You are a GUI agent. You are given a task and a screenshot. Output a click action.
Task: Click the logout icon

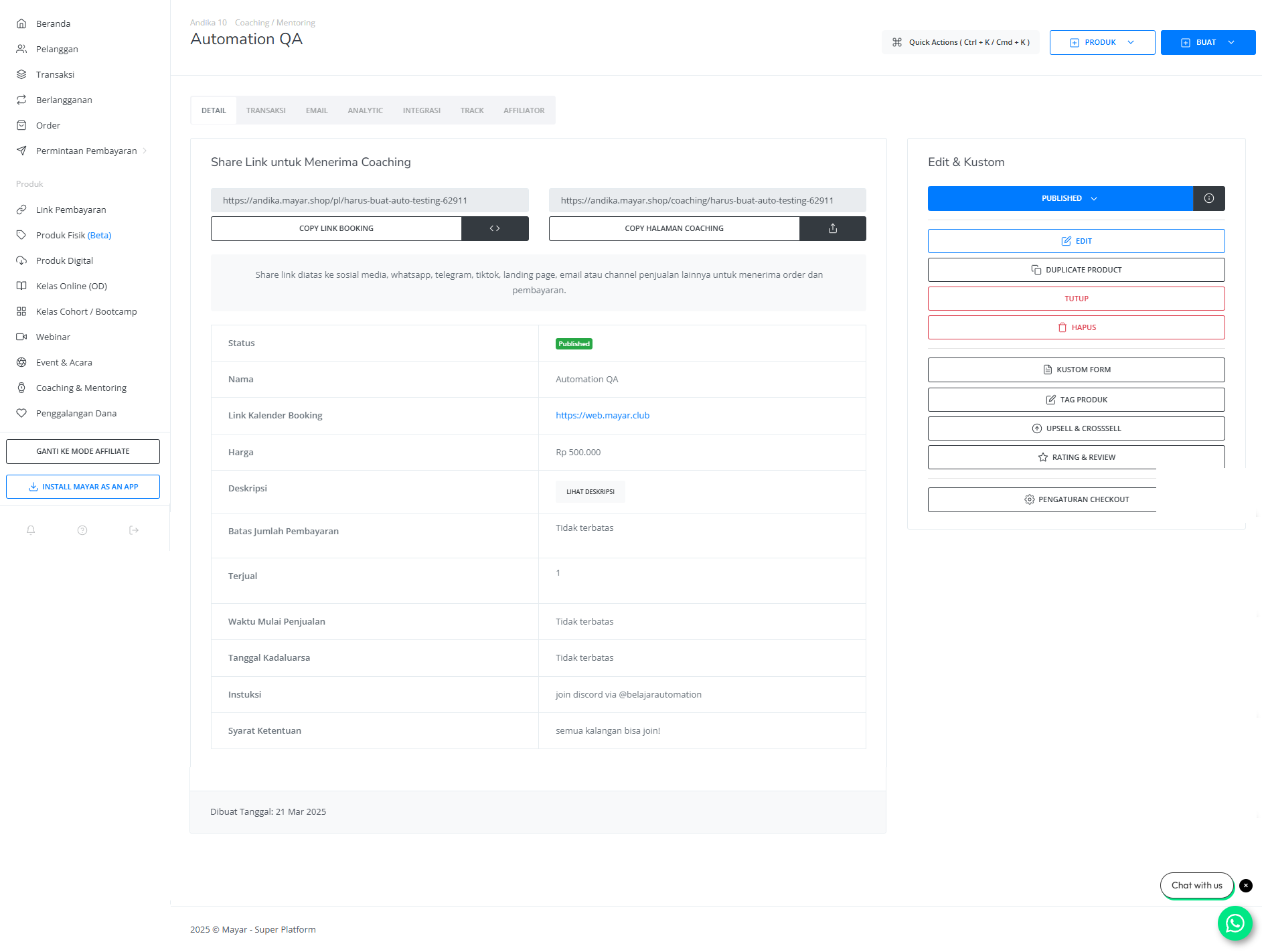click(134, 530)
